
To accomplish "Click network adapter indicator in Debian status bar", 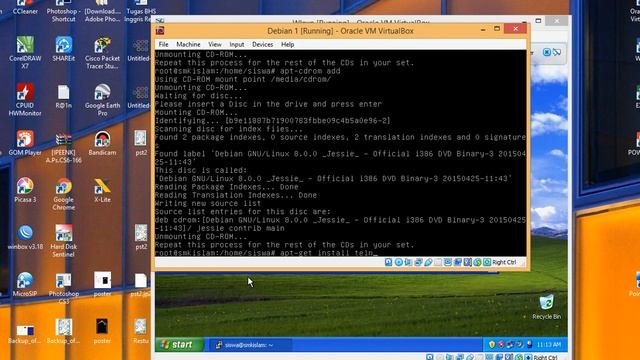I will click(x=418, y=262).
